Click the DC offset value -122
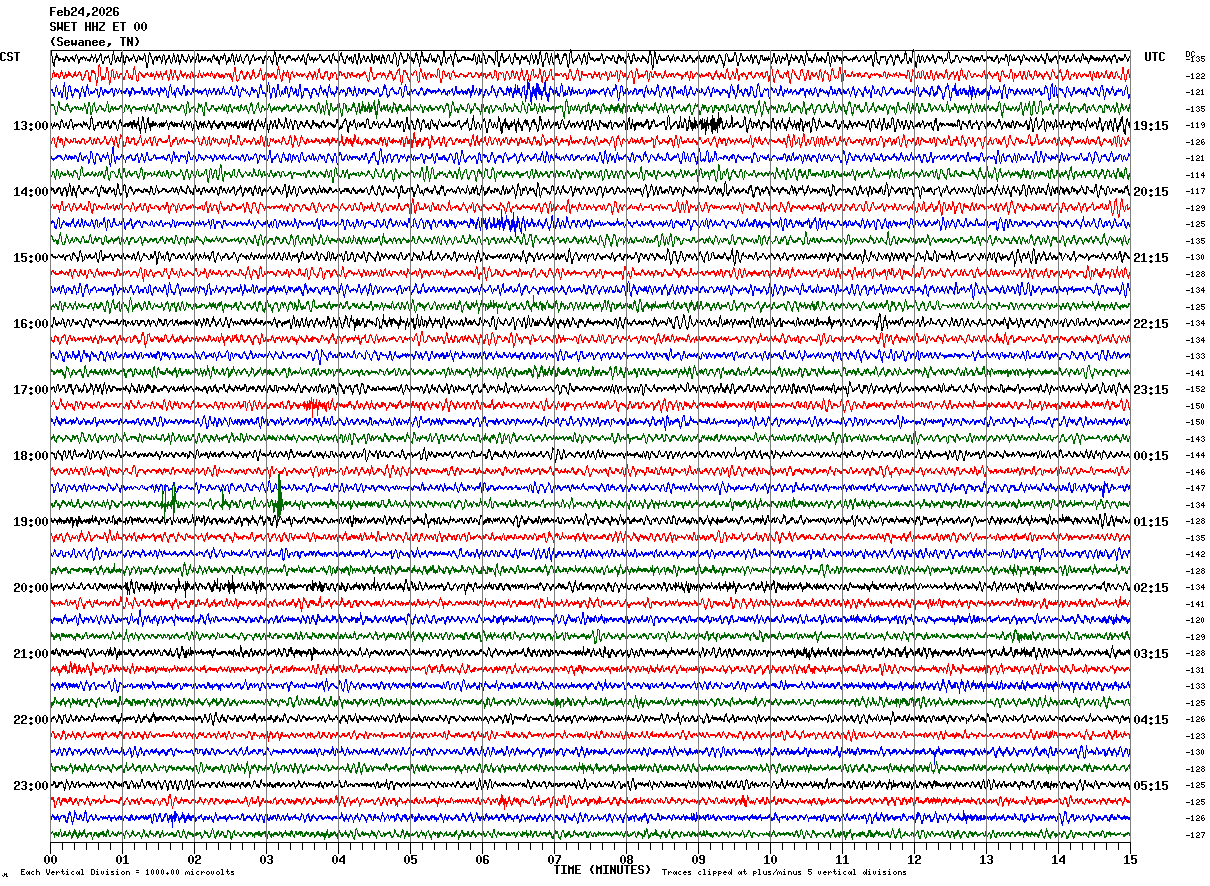The width and height of the screenshot is (1210, 886). 1195,76
